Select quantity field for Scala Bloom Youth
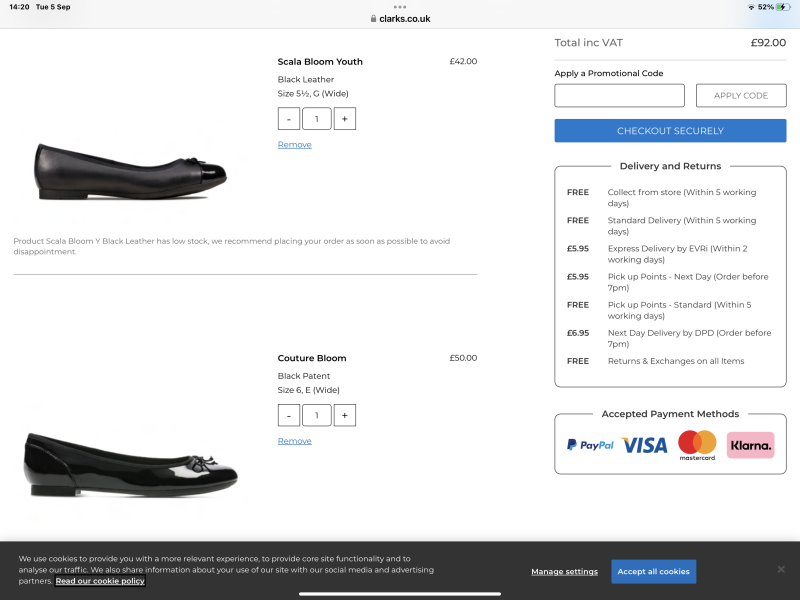Image resolution: width=800 pixels, height=600 pixels. 317,119
